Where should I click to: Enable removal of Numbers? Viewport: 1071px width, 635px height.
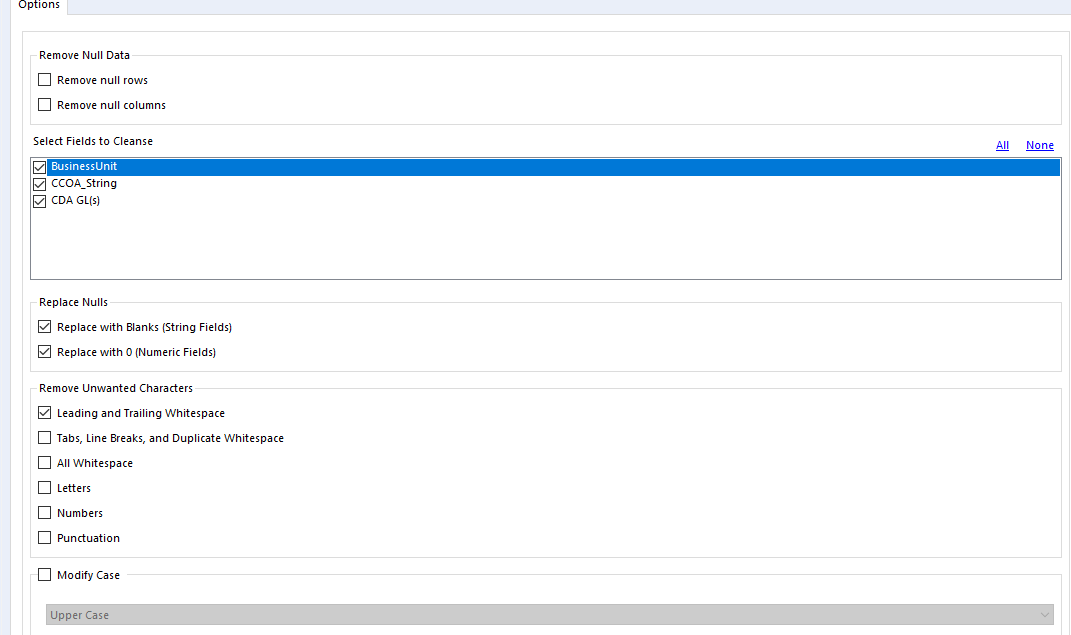point(44,512)
